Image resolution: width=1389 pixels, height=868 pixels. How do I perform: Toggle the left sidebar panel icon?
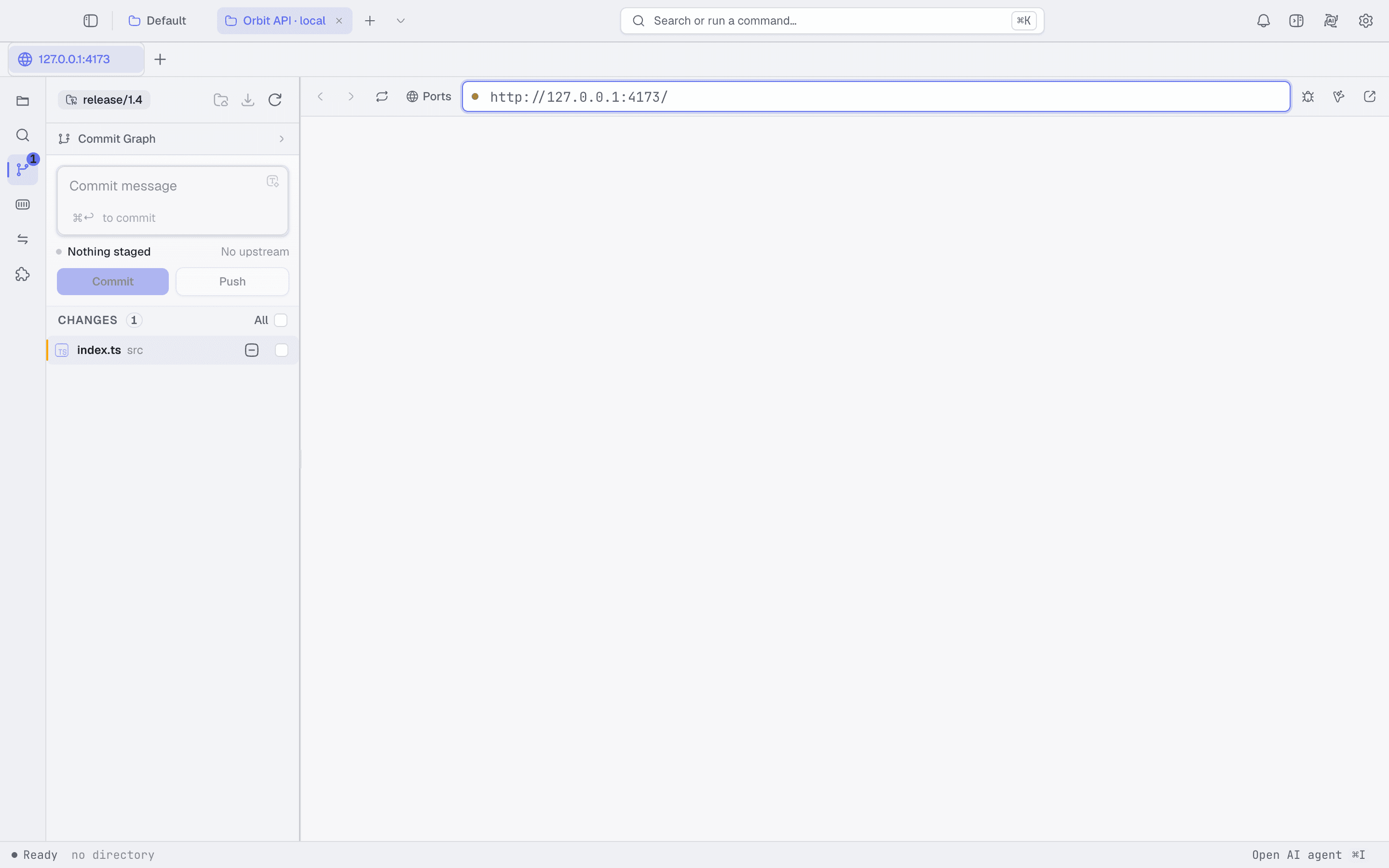pyautogui.click(x=91, y=21)
